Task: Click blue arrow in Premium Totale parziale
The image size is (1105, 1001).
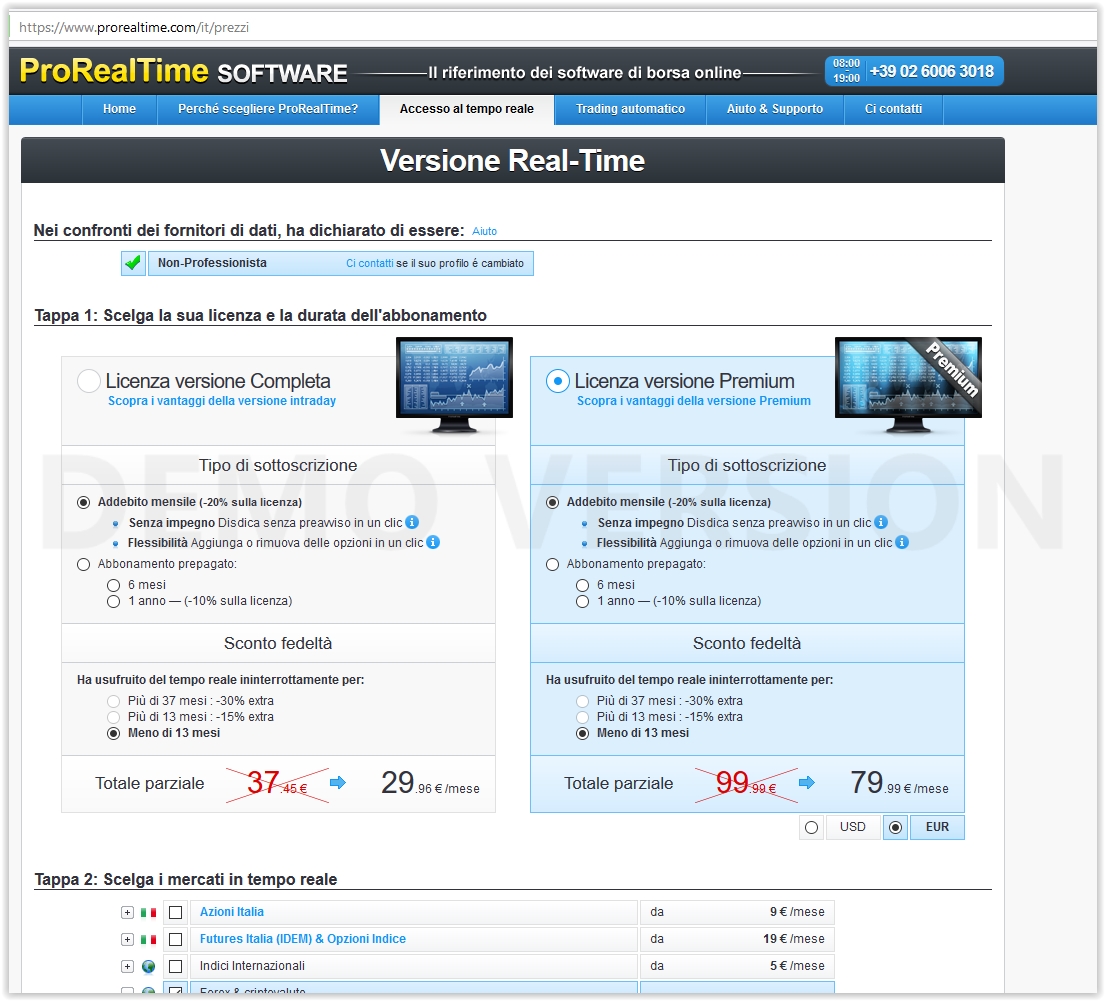Action: click(807, 782)
